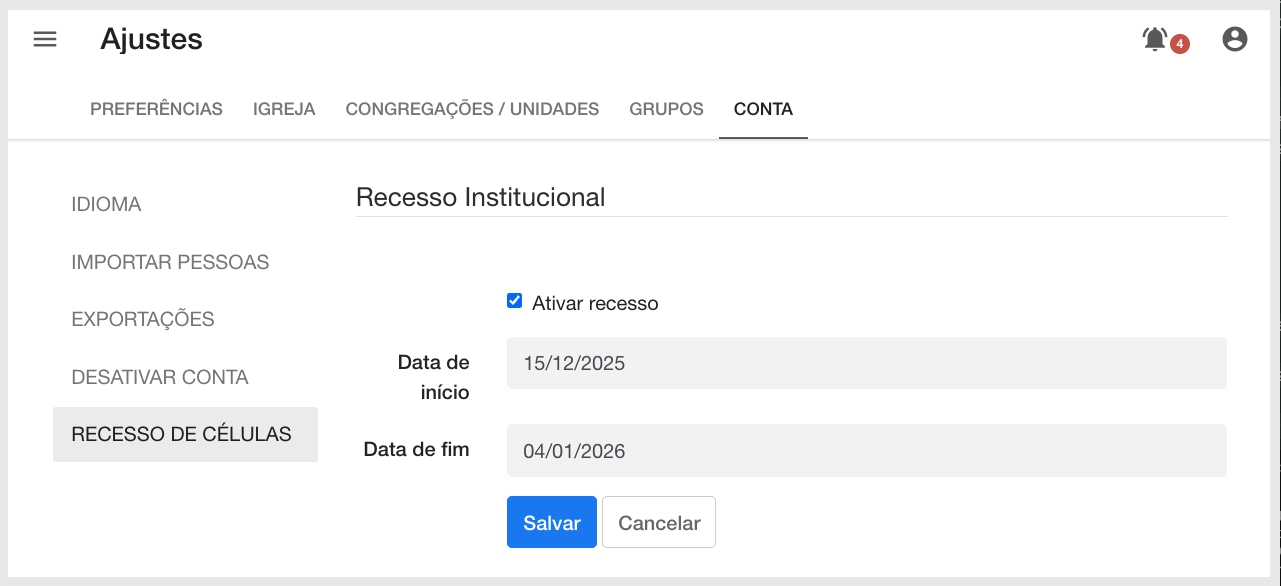
Task: Open the hamburger navigation menu
Action: click(x=45, y=39)
